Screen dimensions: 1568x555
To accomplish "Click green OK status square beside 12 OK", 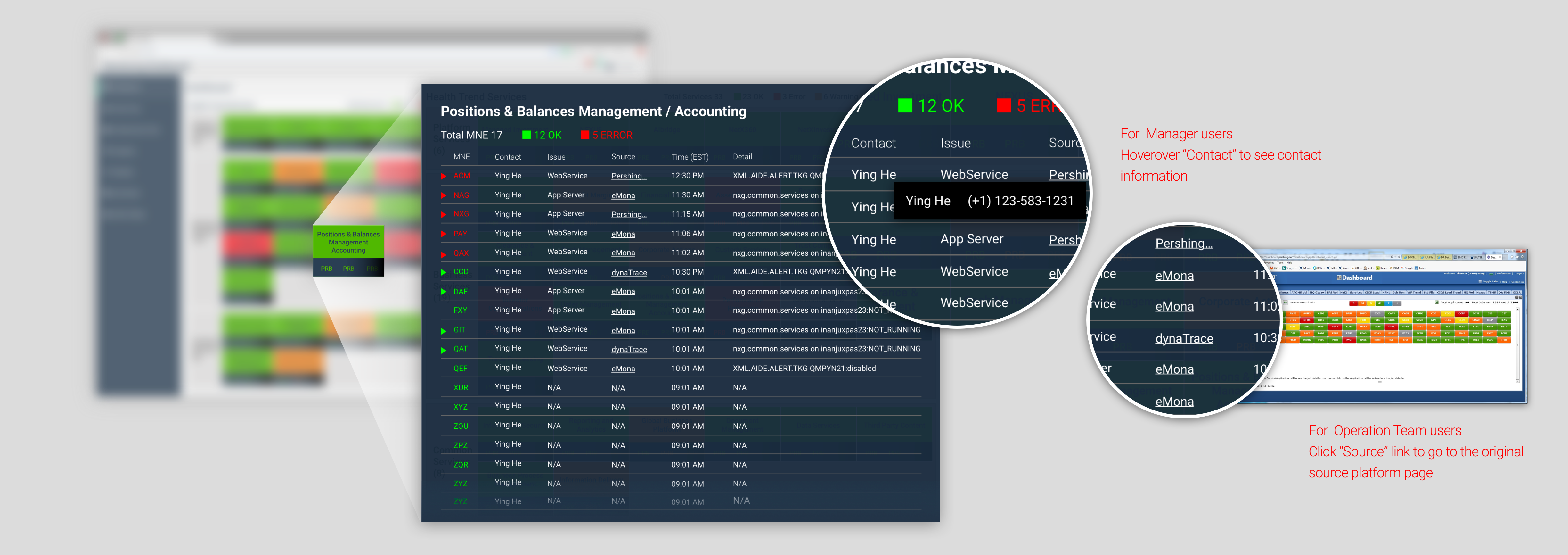I will (x=527, y=135).
